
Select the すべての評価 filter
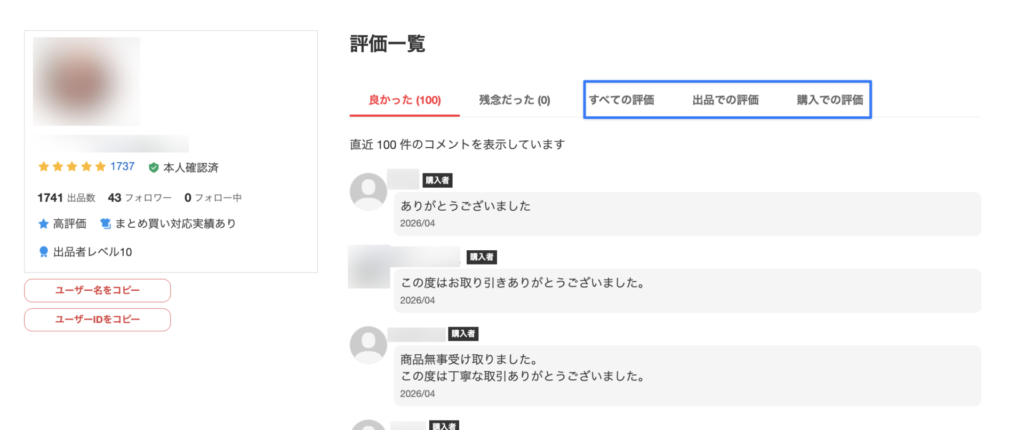[621, 100]
